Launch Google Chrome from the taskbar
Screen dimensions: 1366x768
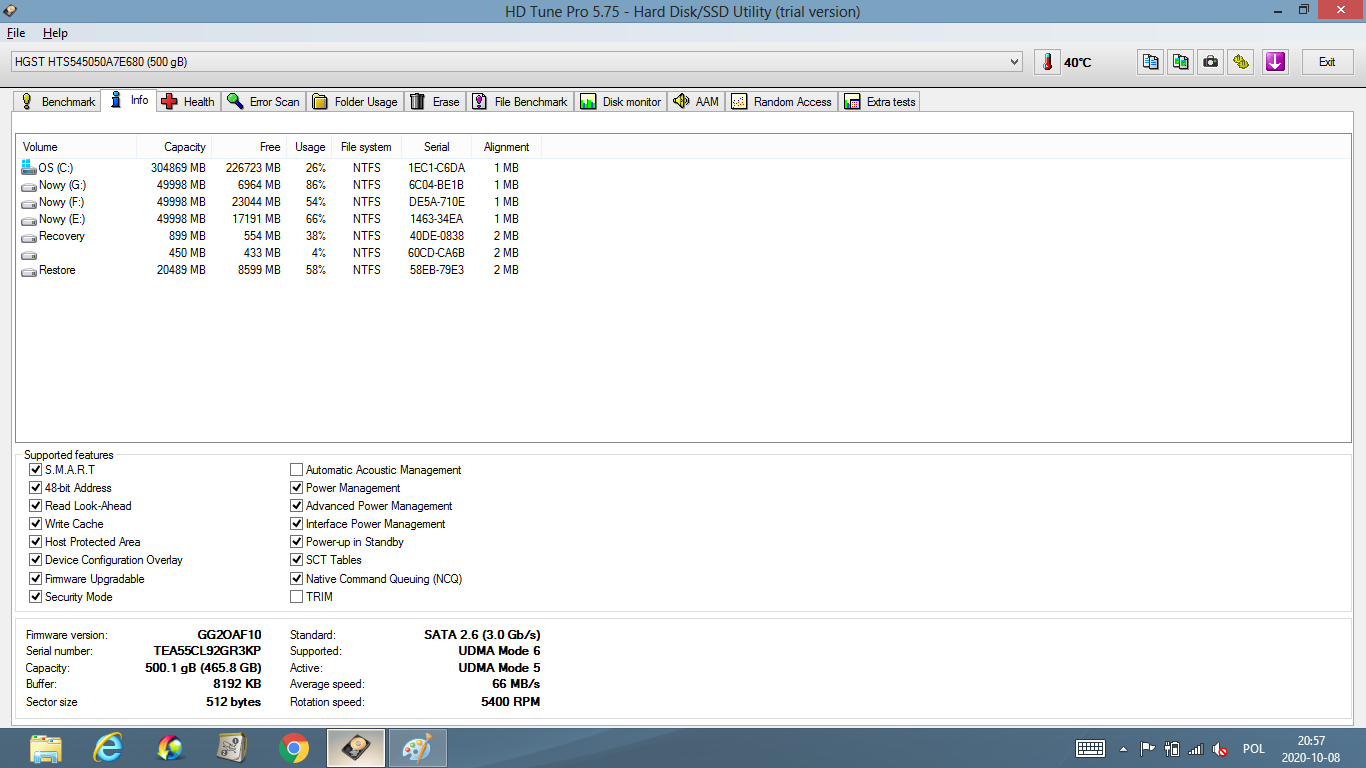[x=294, y=748]
